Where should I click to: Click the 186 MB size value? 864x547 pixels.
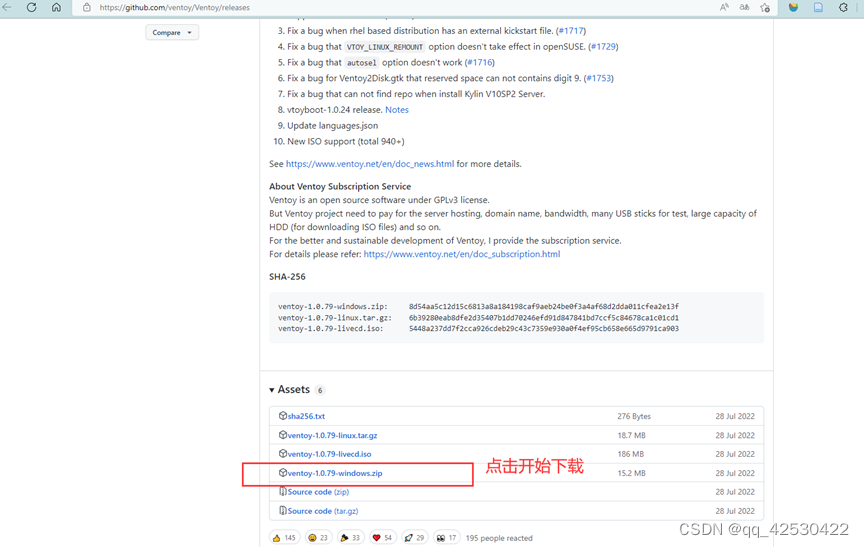[x=630, y=454]
